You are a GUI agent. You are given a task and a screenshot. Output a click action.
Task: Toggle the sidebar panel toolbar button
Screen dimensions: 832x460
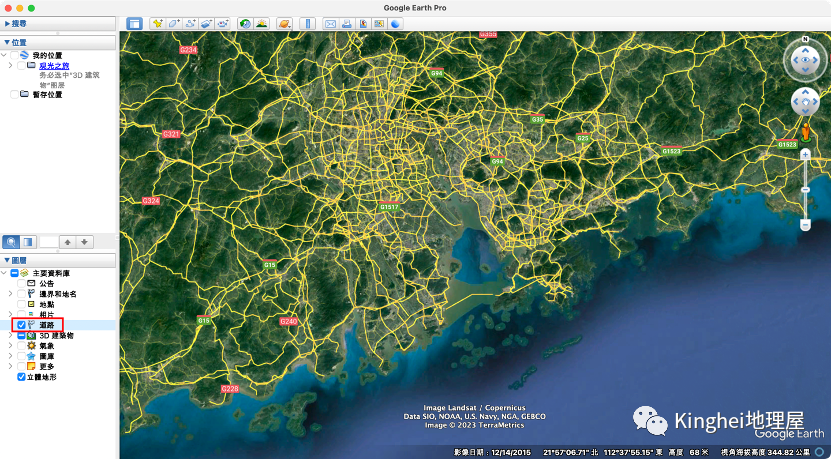134,23
